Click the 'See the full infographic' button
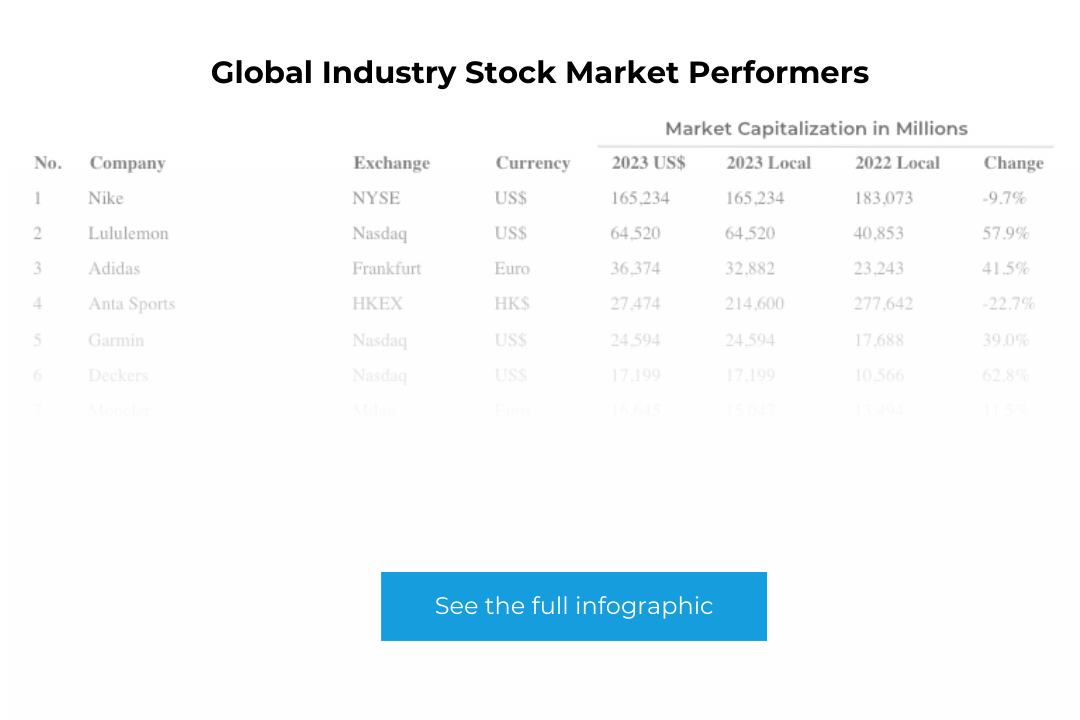1080x720 pixels. (x=573, y=606)
